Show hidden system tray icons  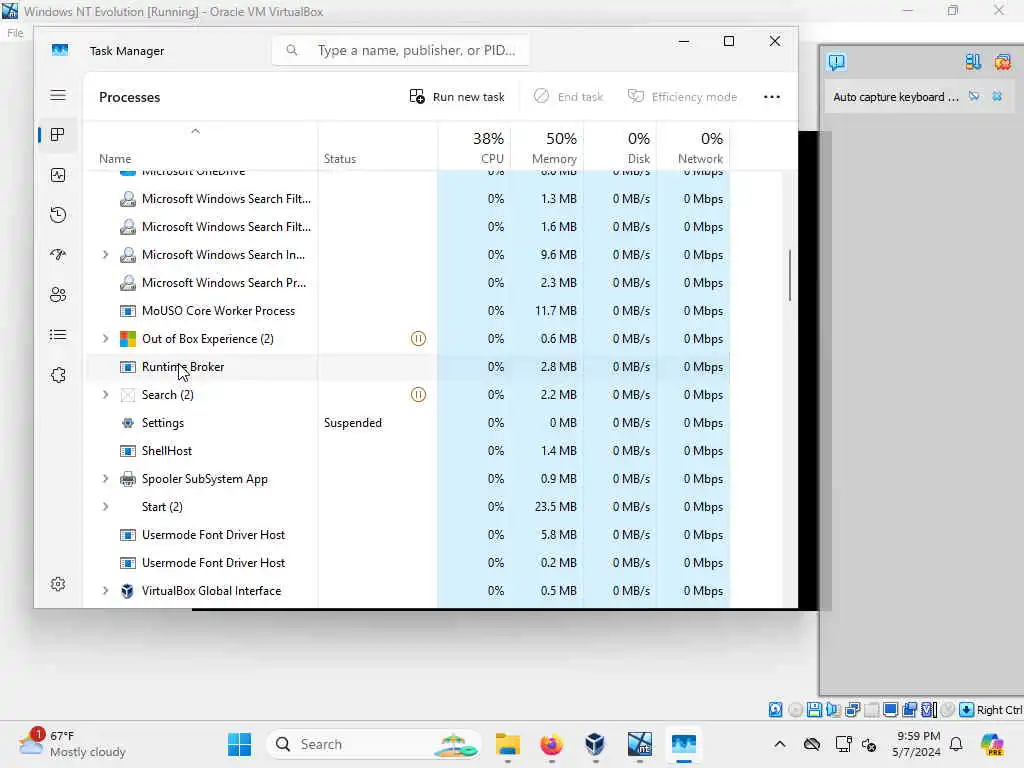click(x=780, y=744)
